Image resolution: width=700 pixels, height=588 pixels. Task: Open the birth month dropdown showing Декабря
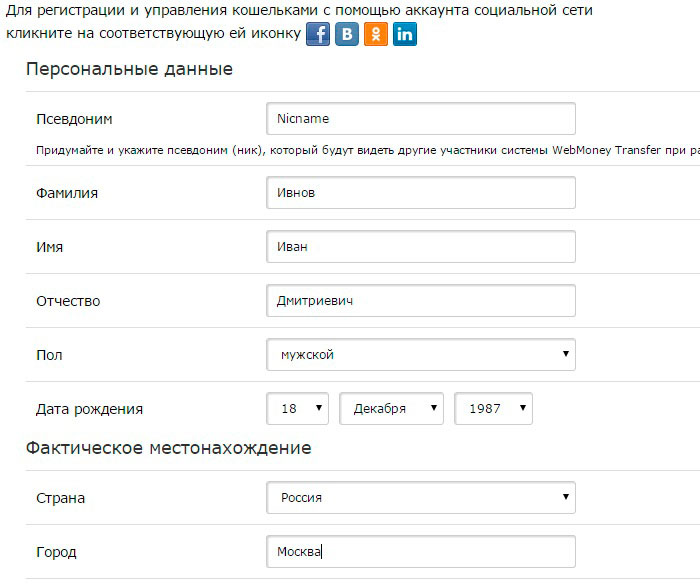click(x=392, y=409)
